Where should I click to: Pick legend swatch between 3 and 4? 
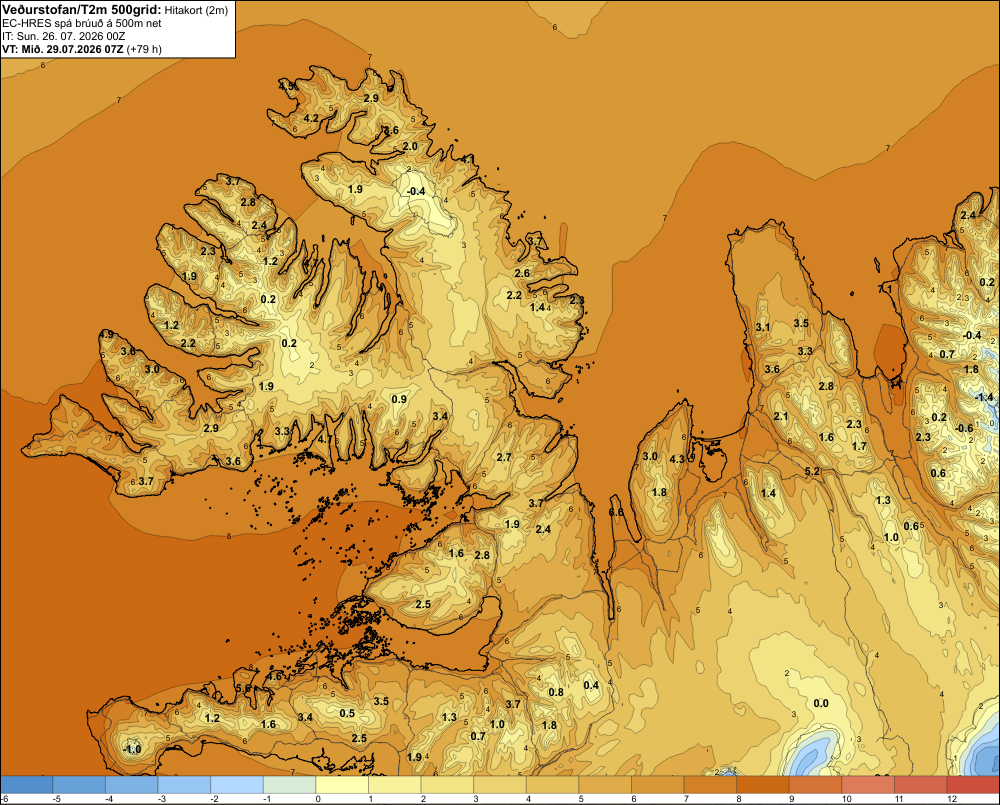(499, 784)
